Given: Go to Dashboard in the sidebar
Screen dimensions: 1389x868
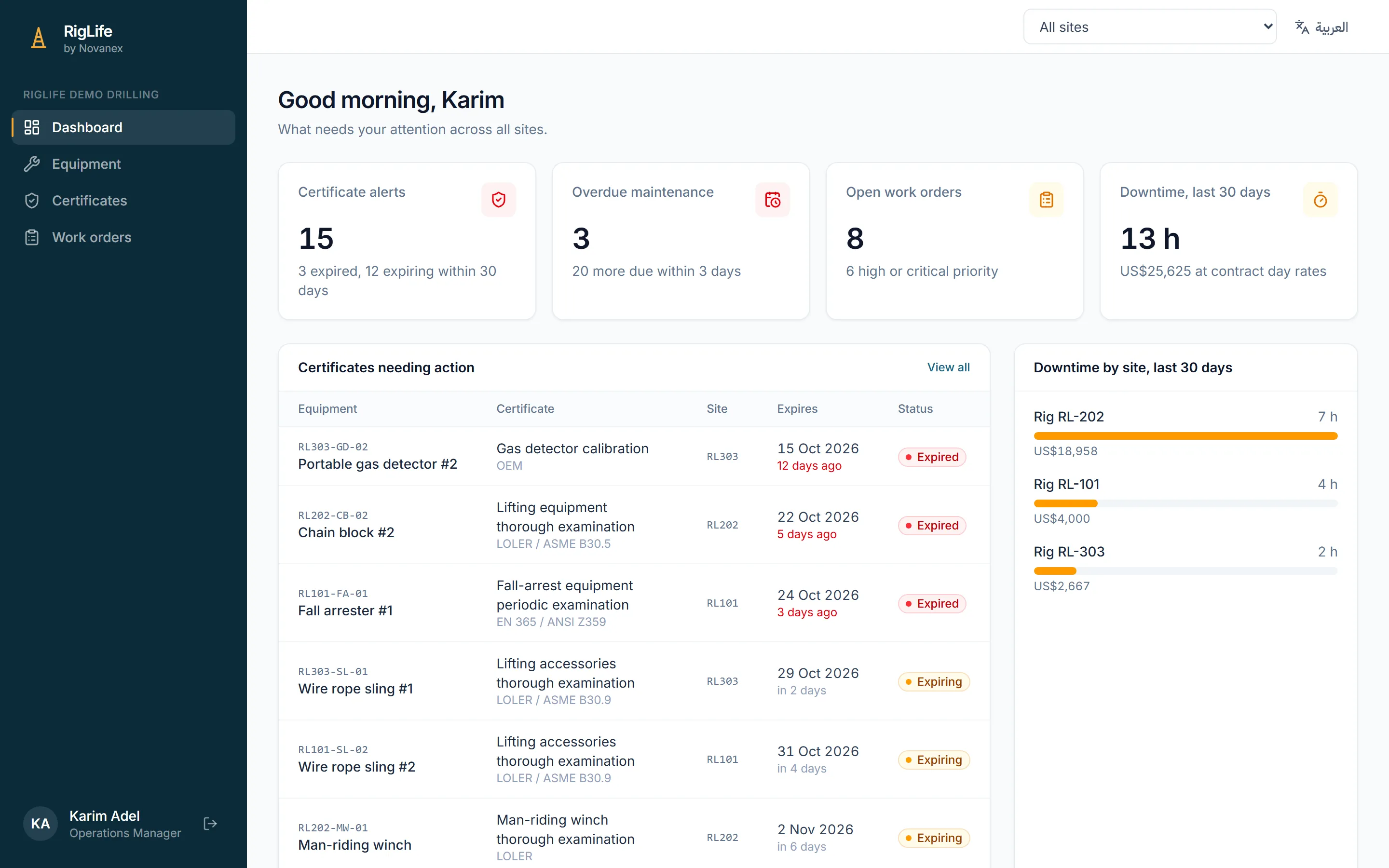Looking at the screenshot, I should [123, 127].
